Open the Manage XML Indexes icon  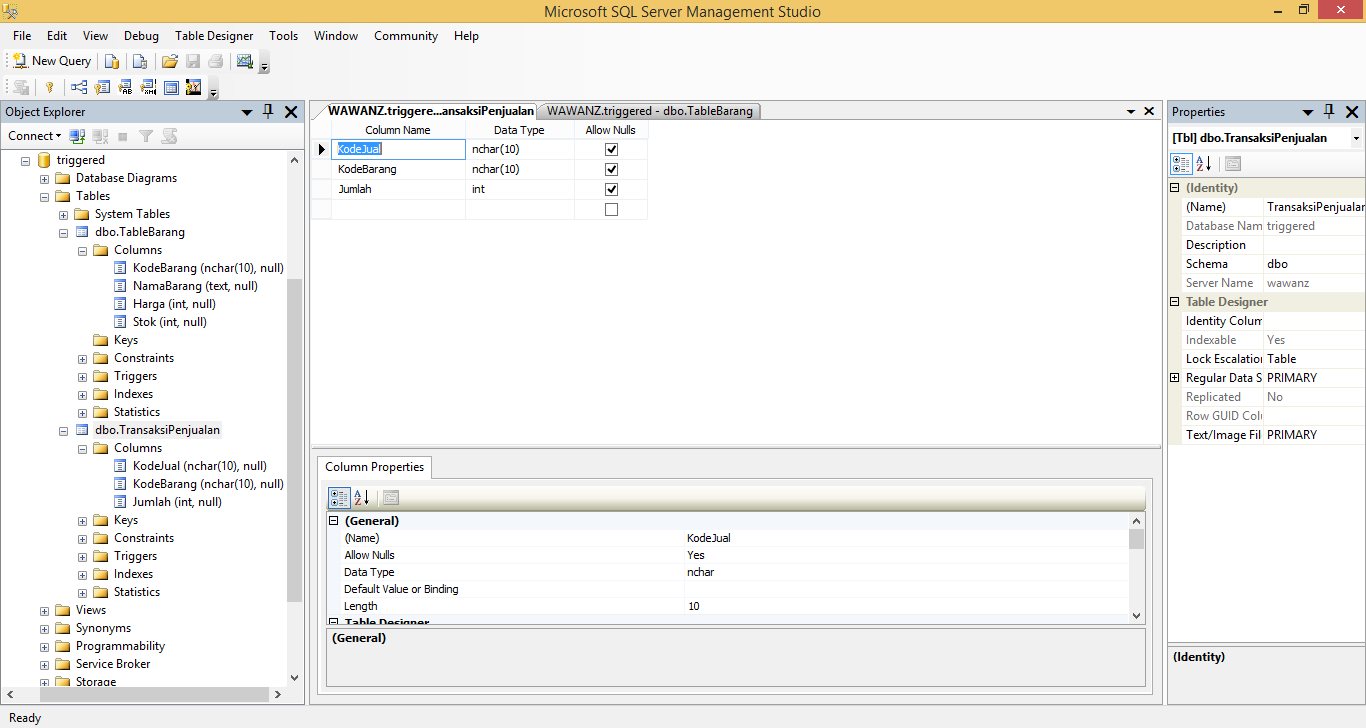pos(148,87)
